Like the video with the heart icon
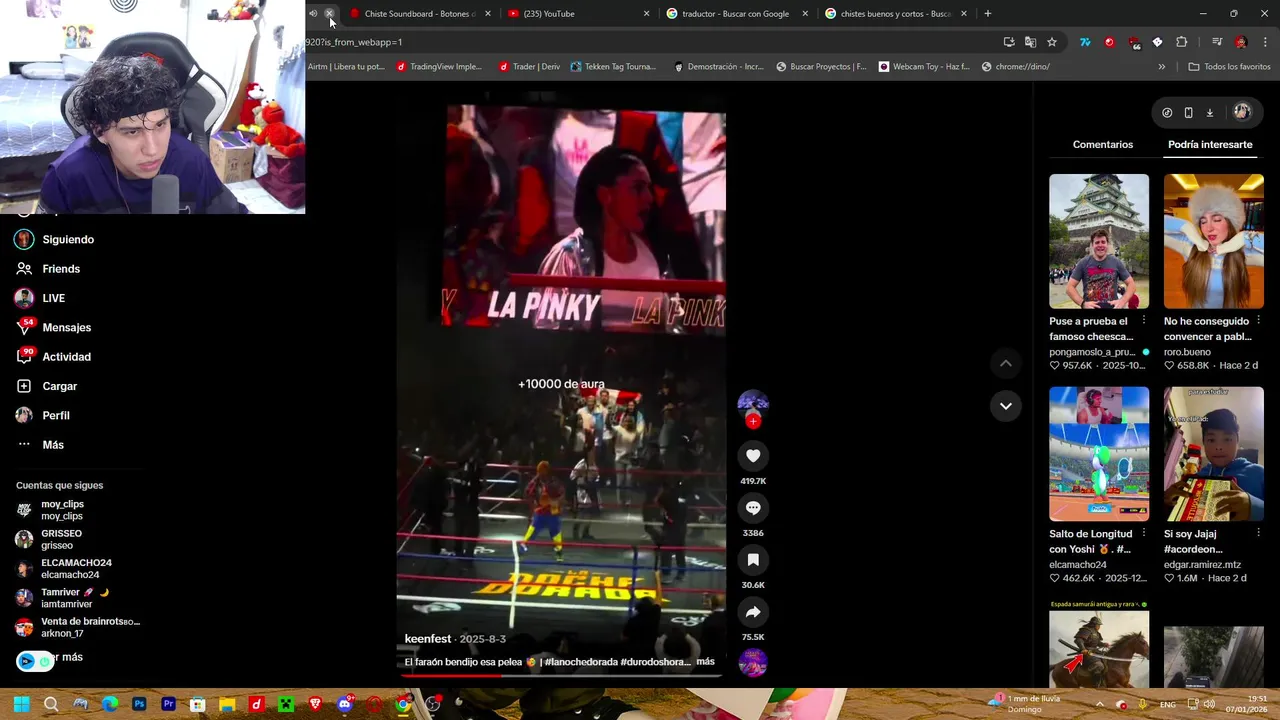This screenshot has width=1280, height=720. click(753, 456)
